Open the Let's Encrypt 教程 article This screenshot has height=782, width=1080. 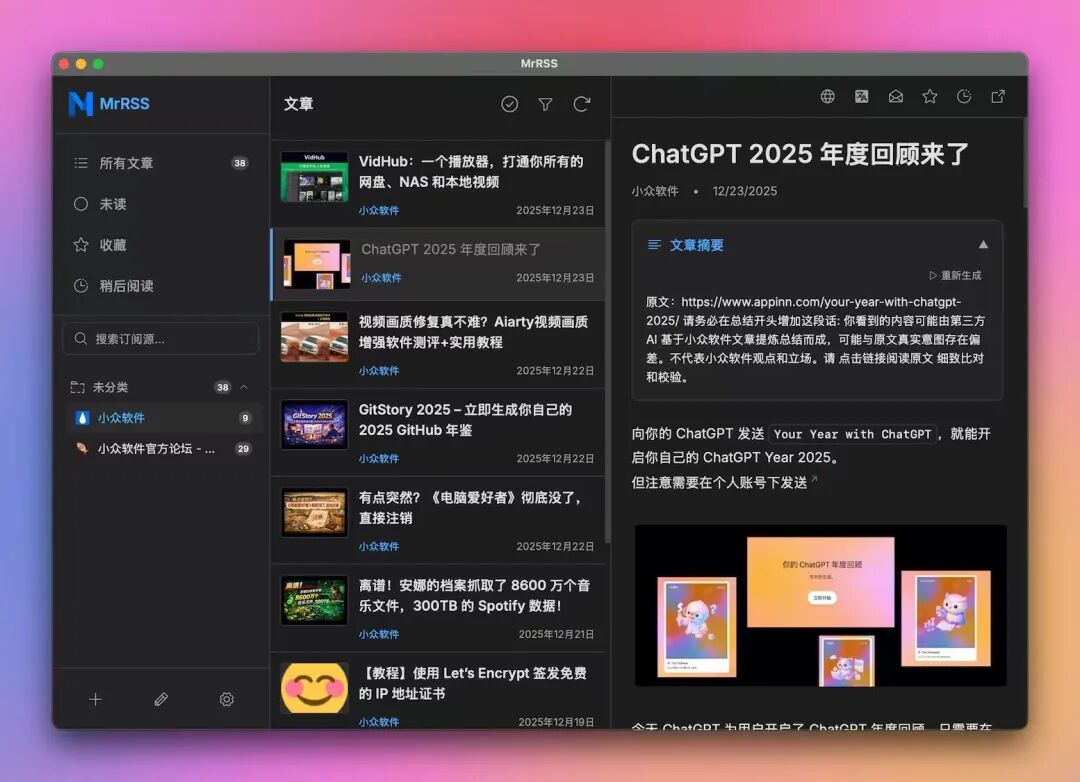(x=438, y=691)
